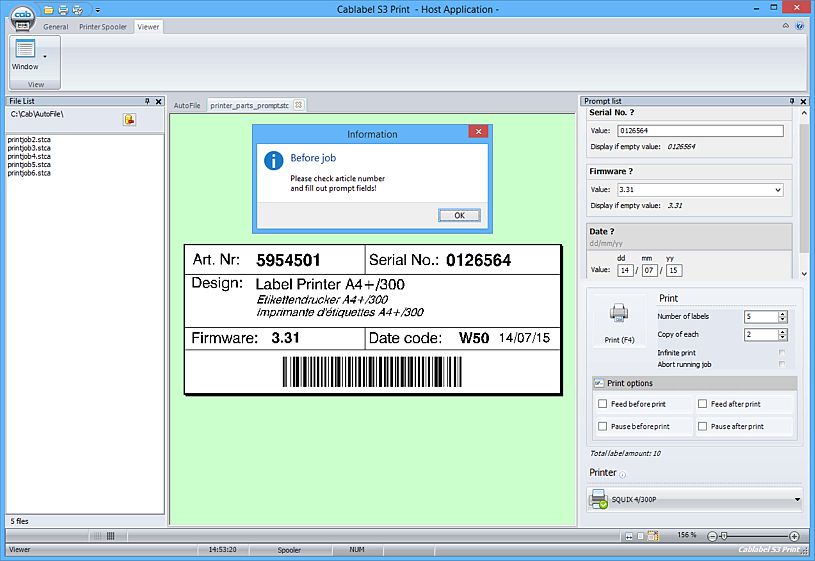
Task: Open the quick access toolbar customize arrow
Action: [98, 10]
